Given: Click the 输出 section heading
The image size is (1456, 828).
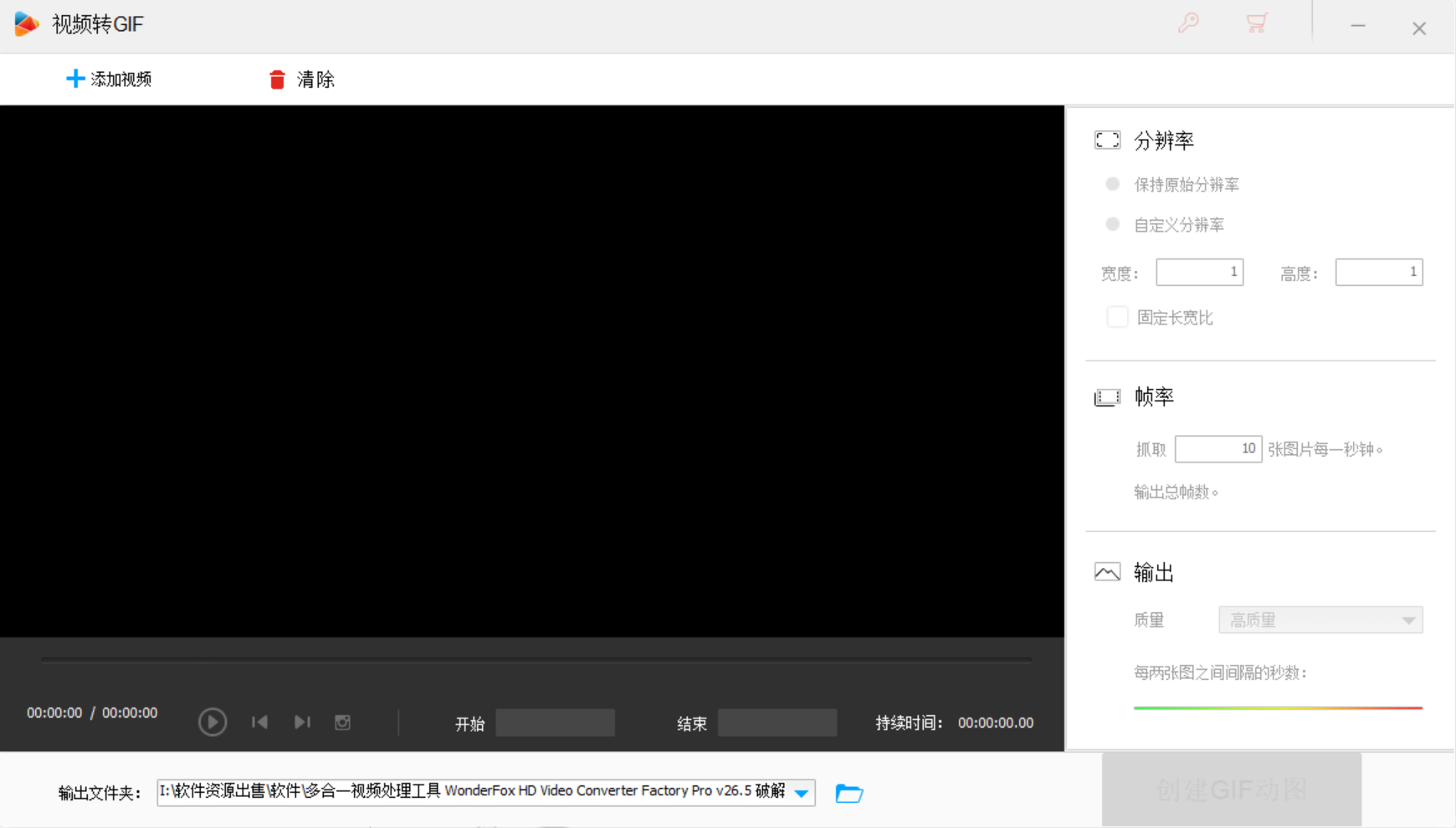Looking at the screenshot, I should [1154, 572].
